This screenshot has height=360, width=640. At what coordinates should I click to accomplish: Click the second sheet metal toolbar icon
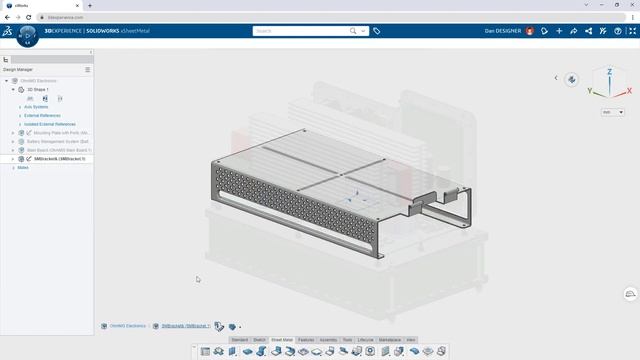tap(218, 351)
